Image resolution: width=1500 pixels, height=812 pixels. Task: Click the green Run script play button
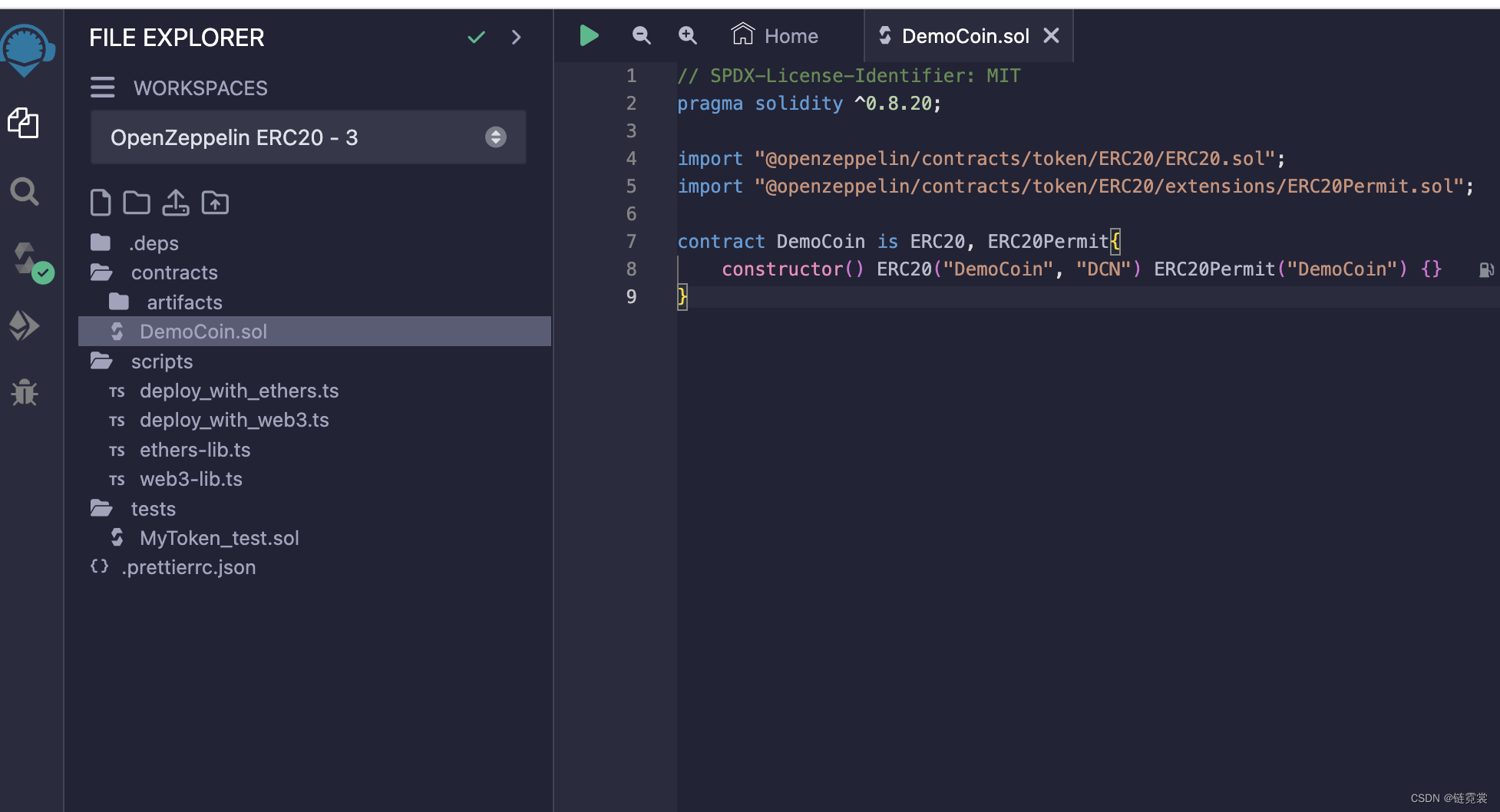589,35
